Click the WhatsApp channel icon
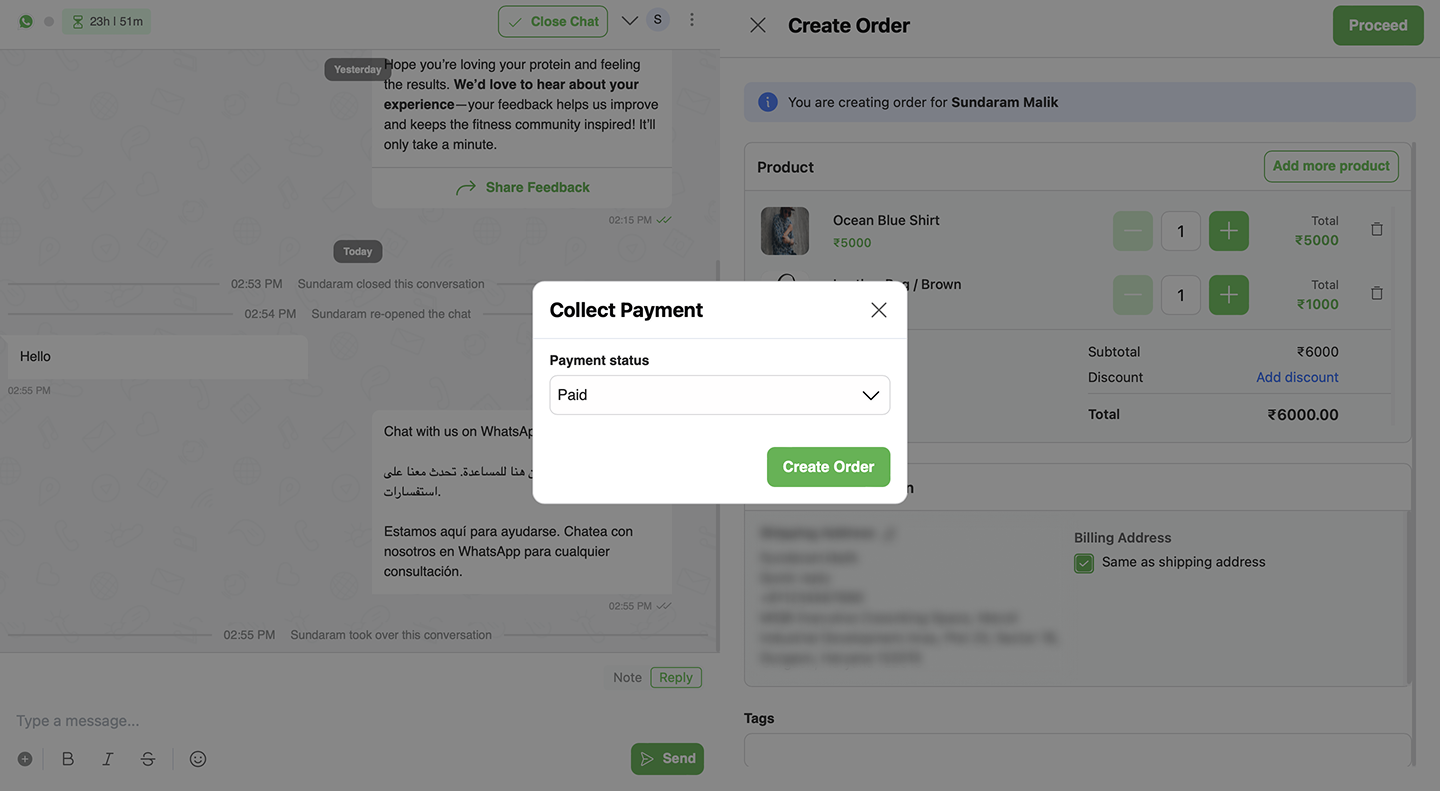The image size is (1440, 791). tap(26, 21)
